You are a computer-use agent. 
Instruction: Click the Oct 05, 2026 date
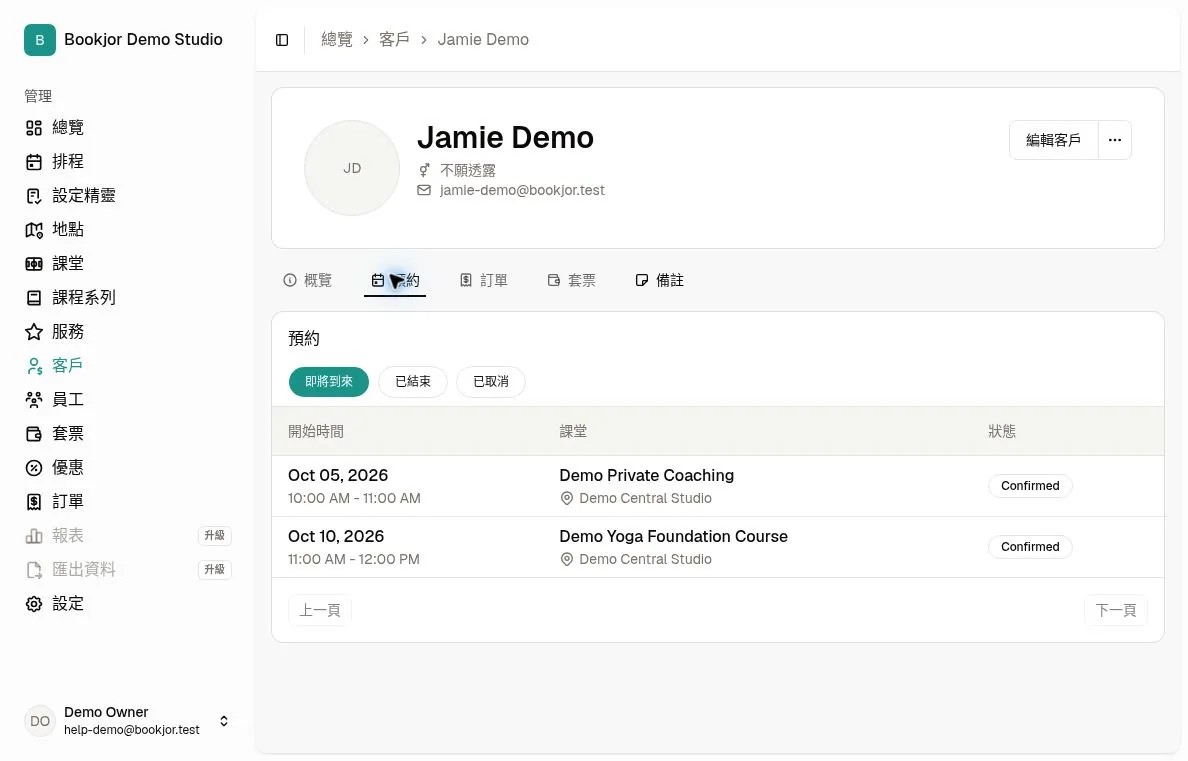[338, 475]
